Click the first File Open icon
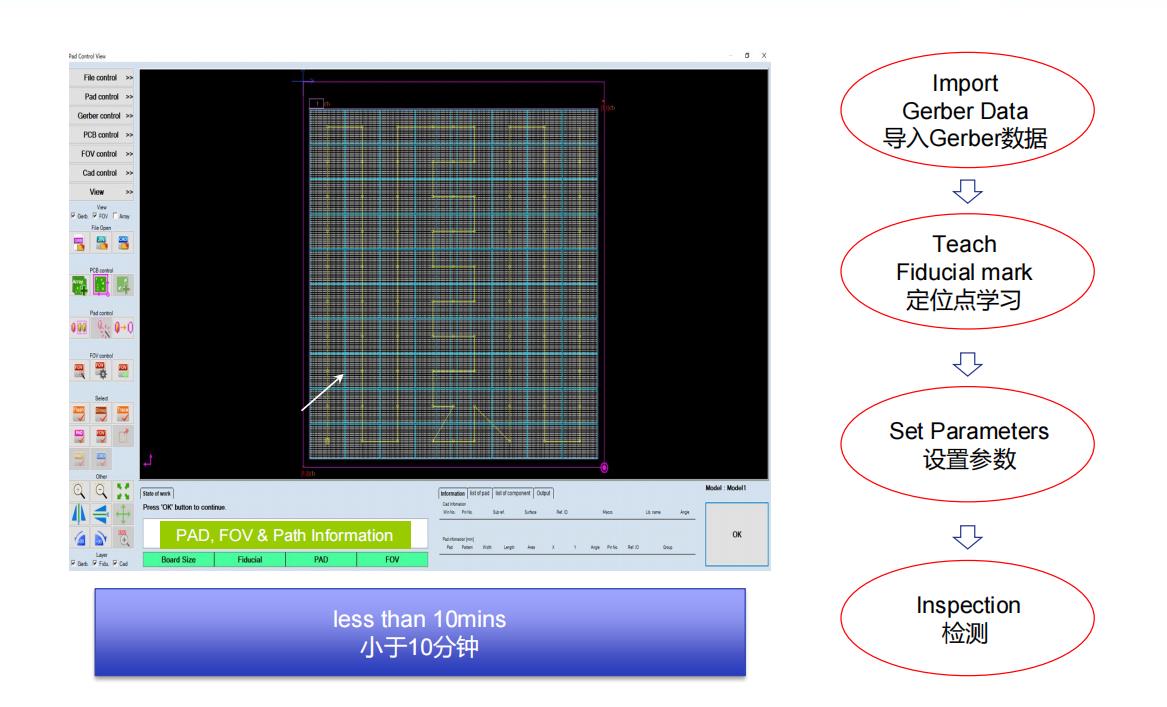This screenshot has width=1167, height=707. (79, 241)
